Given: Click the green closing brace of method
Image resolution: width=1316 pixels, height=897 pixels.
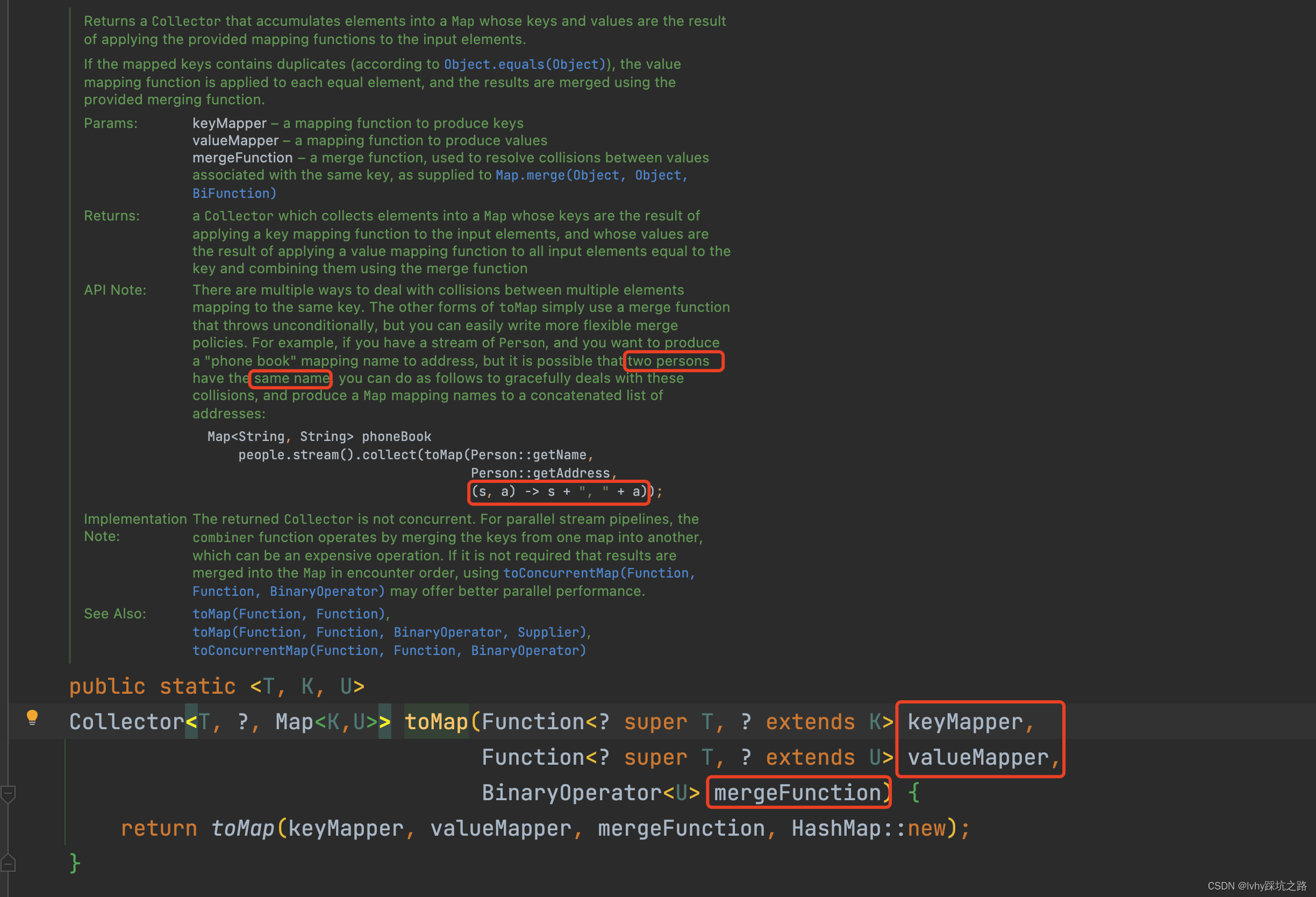Looking at the screenshot, I should pos(74,863).
